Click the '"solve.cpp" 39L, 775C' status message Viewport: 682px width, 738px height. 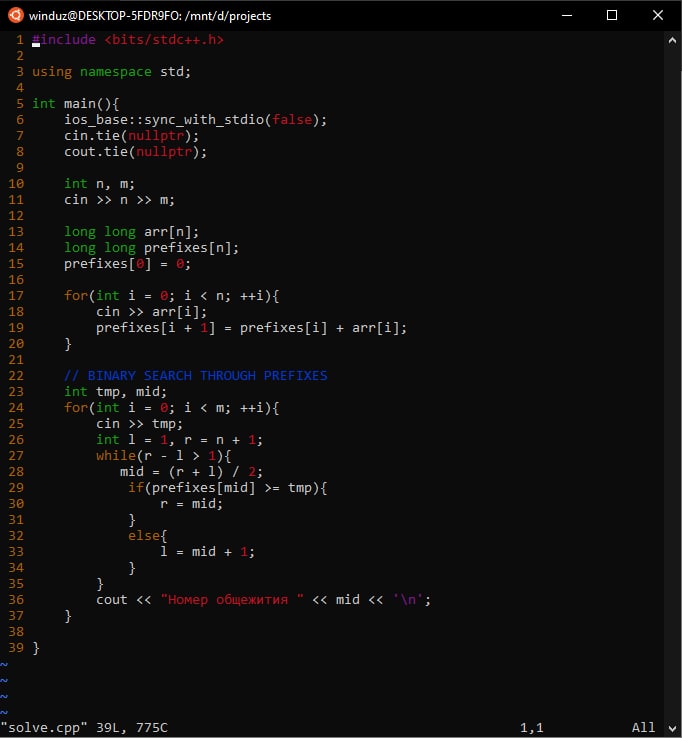[x=84, y=728]
